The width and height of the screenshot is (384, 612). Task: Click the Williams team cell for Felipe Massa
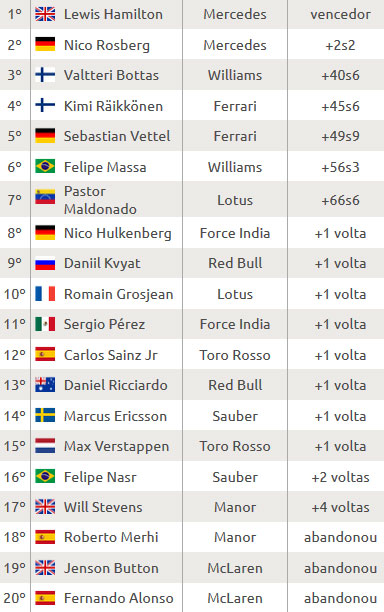[235, 167]
